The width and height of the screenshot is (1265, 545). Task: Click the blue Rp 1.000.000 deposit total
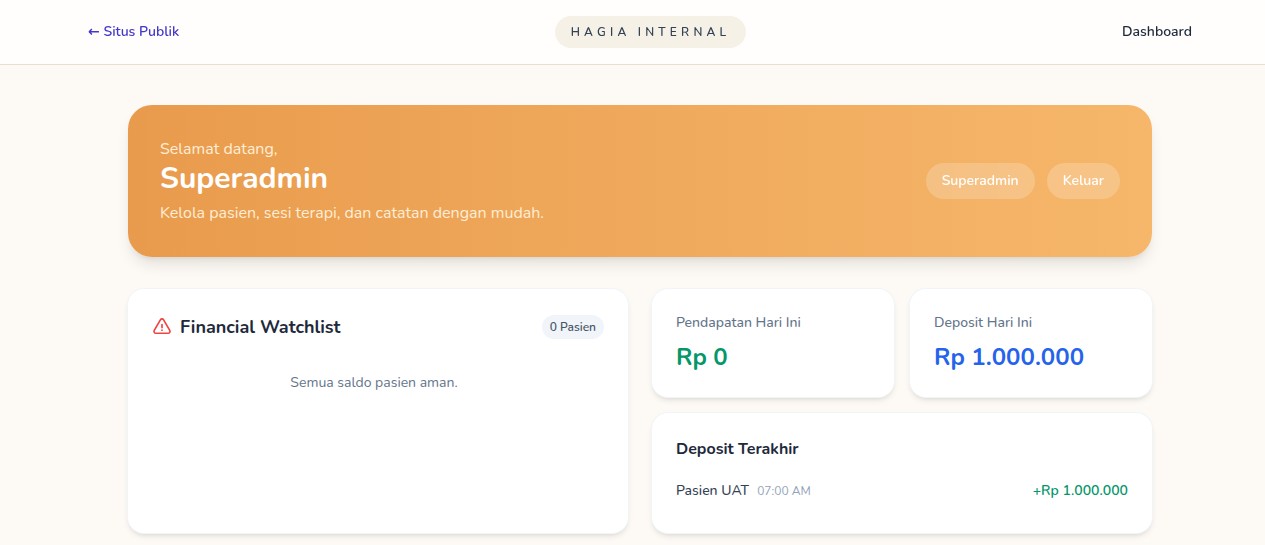pos(1009,357)
